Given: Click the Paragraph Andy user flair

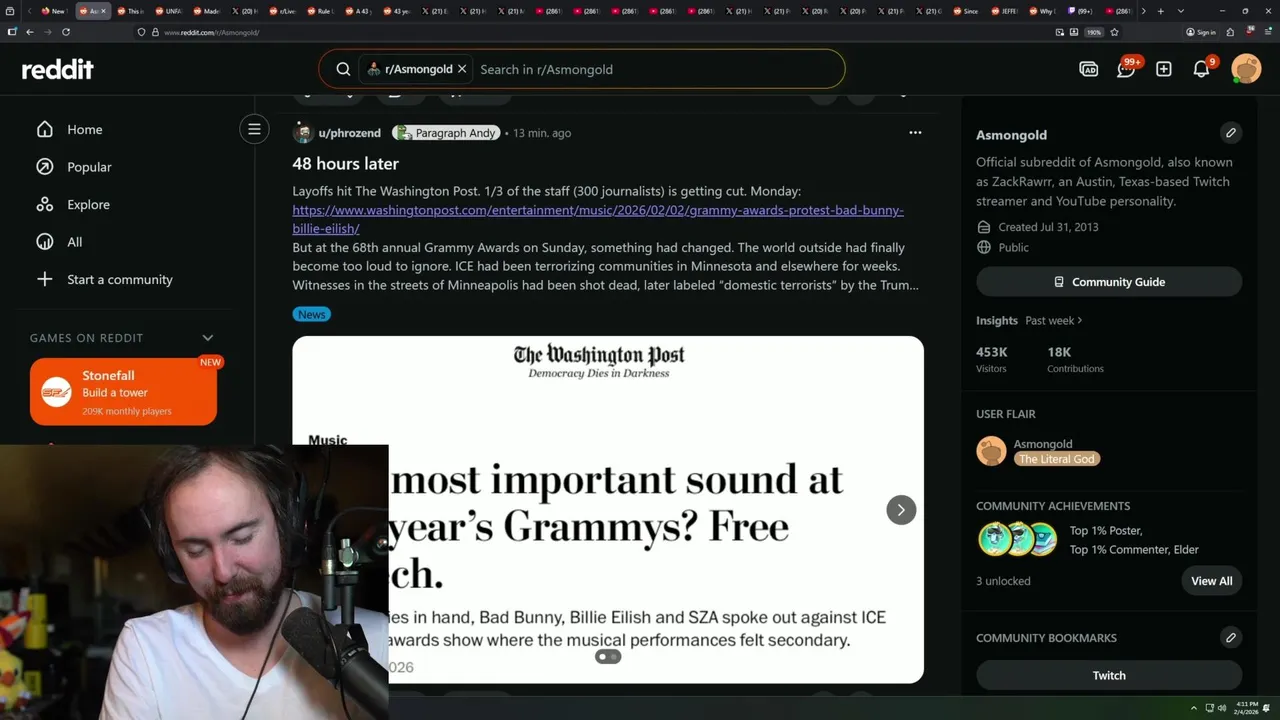Looking at the screenshot, I should coord(446,133).
